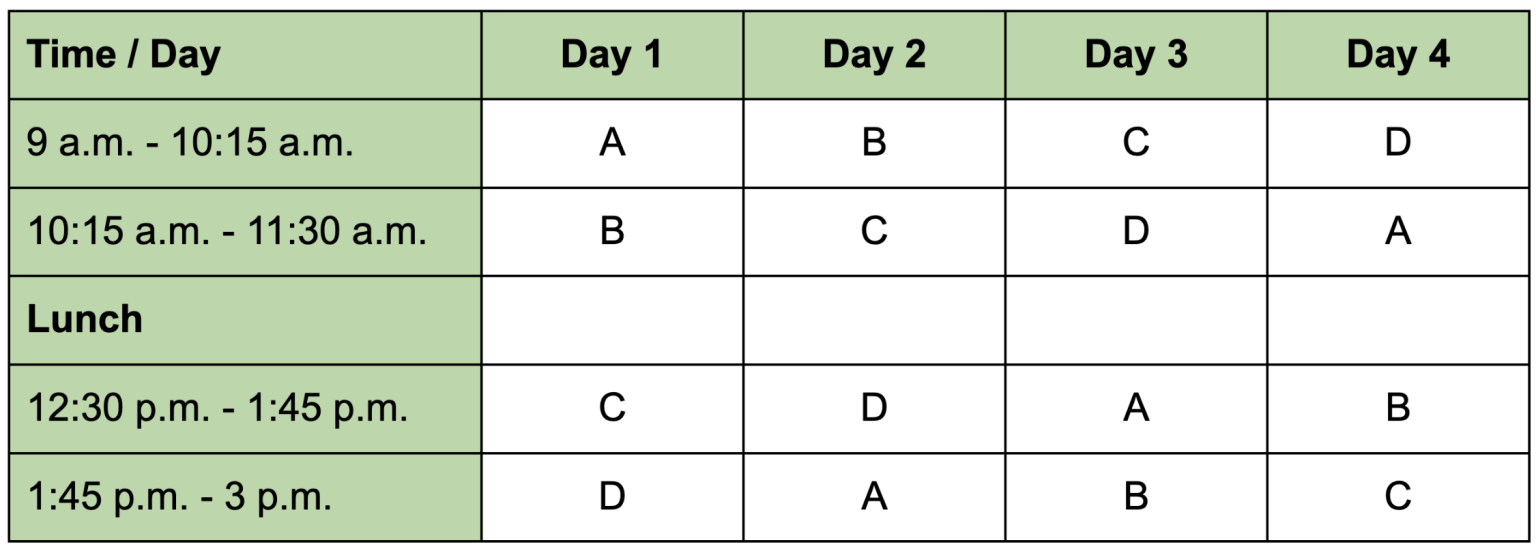The image size is (1536, 551).
Task: Select cell D under Day 4 at 9 a.m.
Action: tap(1398, 143)
